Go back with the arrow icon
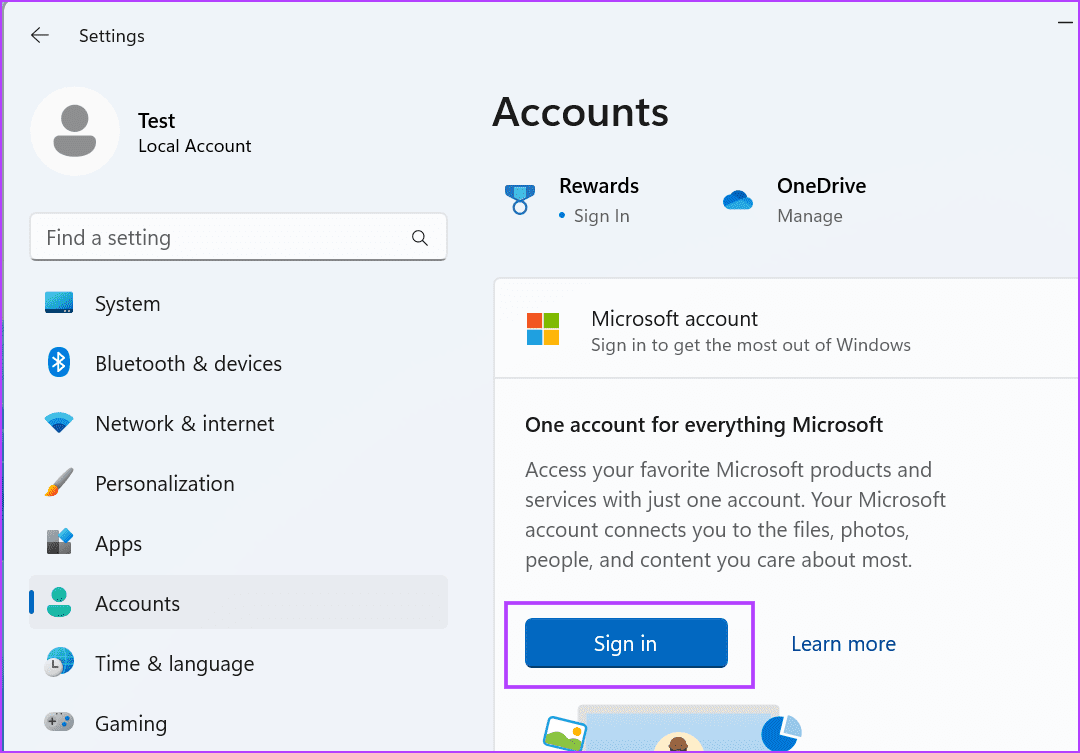 click(40, 35)
